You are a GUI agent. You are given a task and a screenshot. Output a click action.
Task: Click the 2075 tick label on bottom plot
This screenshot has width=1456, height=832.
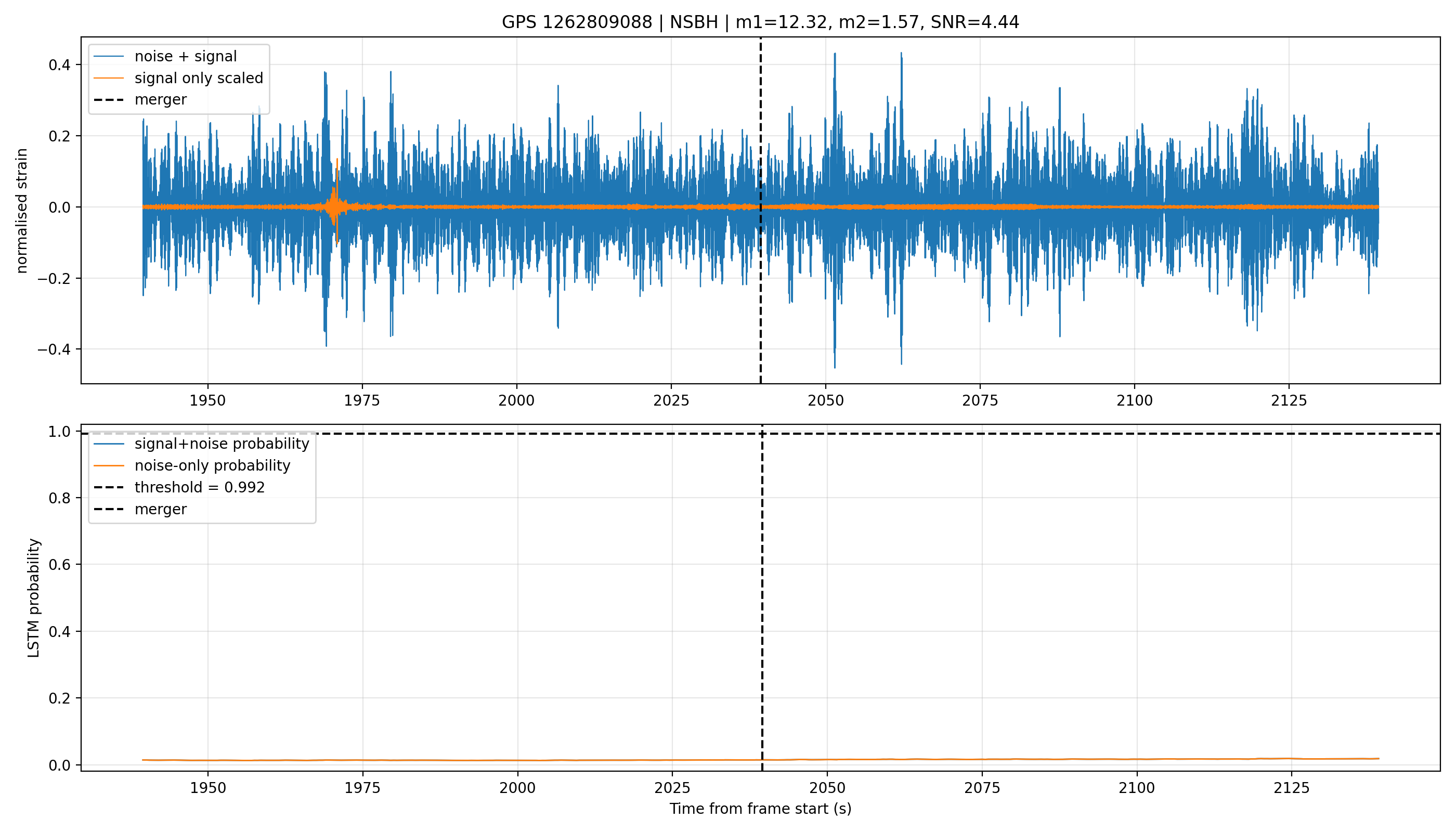(x=982, y=788)
